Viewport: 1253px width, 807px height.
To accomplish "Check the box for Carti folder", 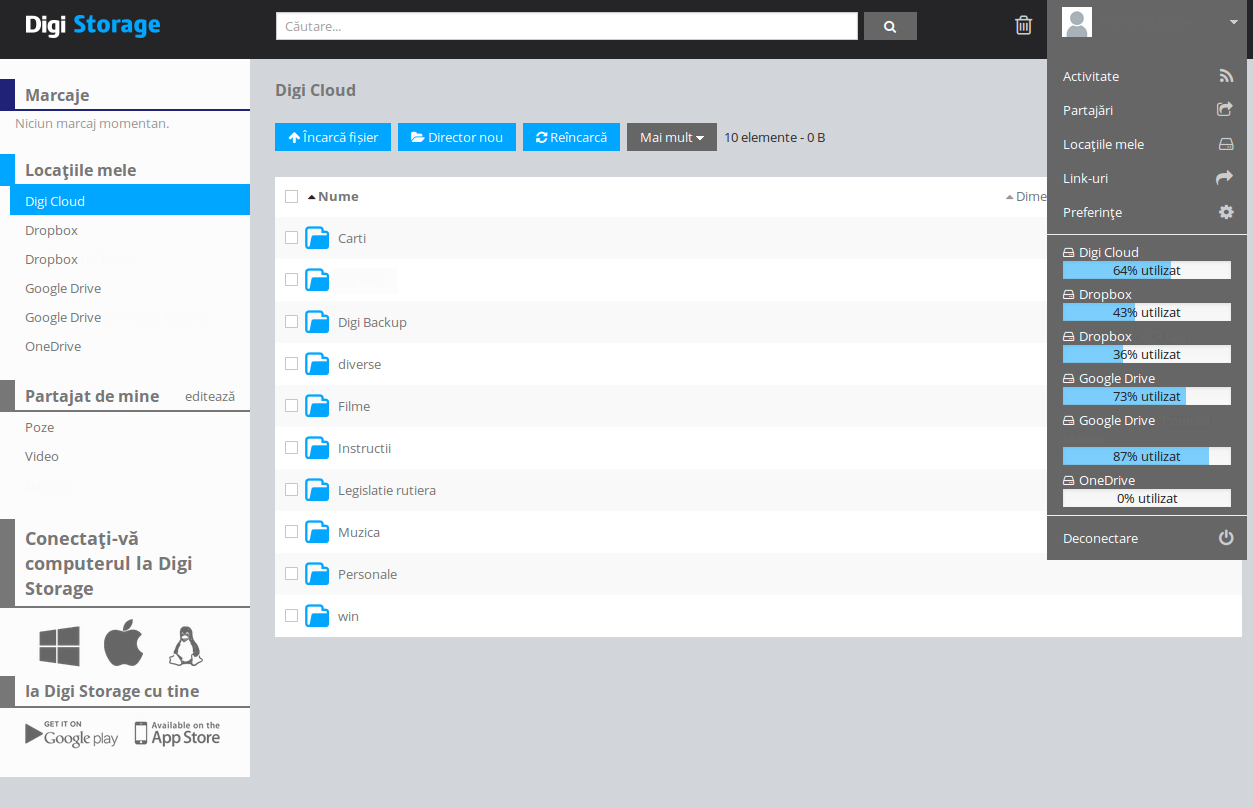I will pos(291,238).
